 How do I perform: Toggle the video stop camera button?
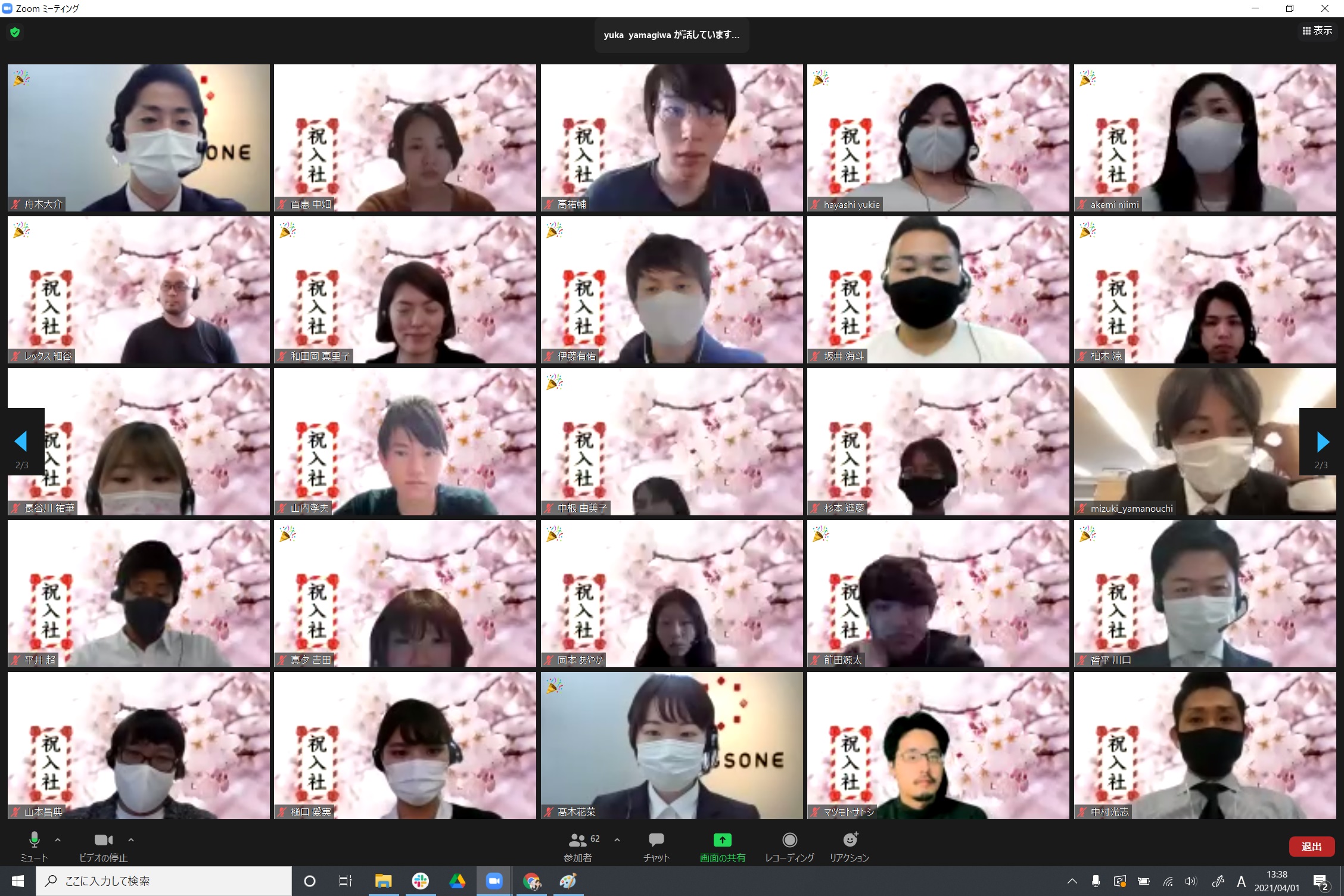(x=104, y=847)
